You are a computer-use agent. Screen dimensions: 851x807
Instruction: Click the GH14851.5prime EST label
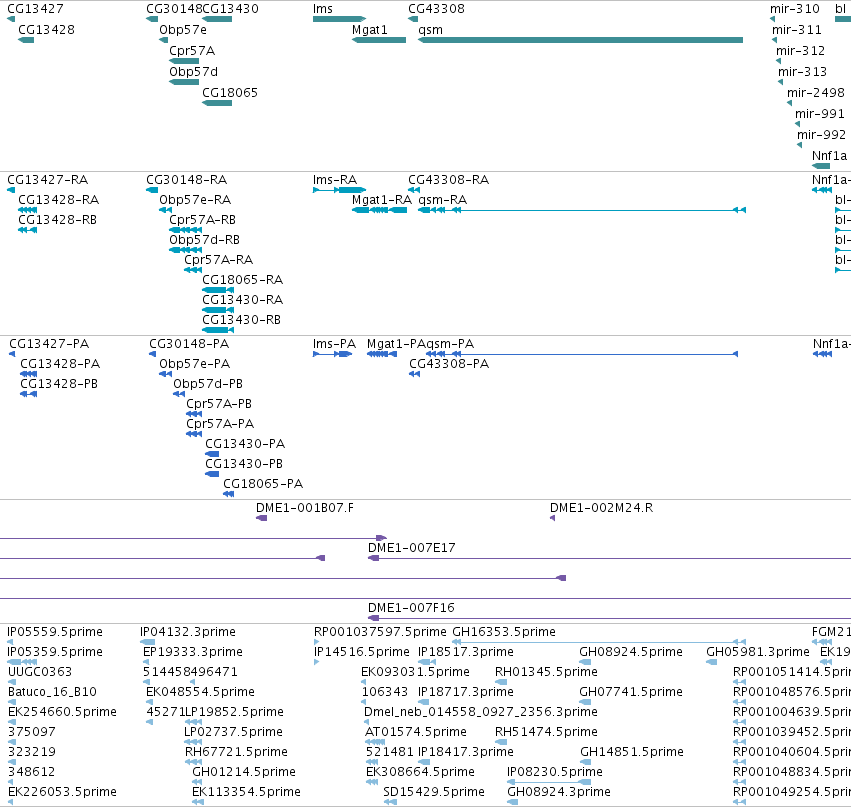click(x=632, y=752)
